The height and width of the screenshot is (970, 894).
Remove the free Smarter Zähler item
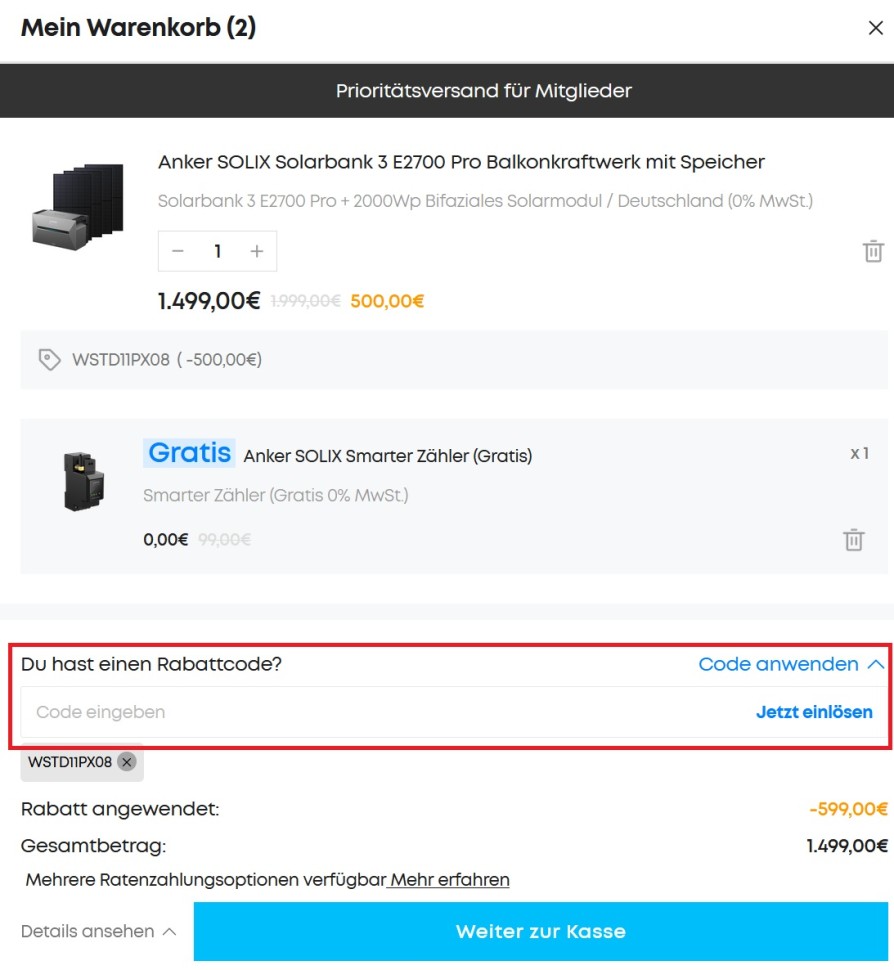853,540
